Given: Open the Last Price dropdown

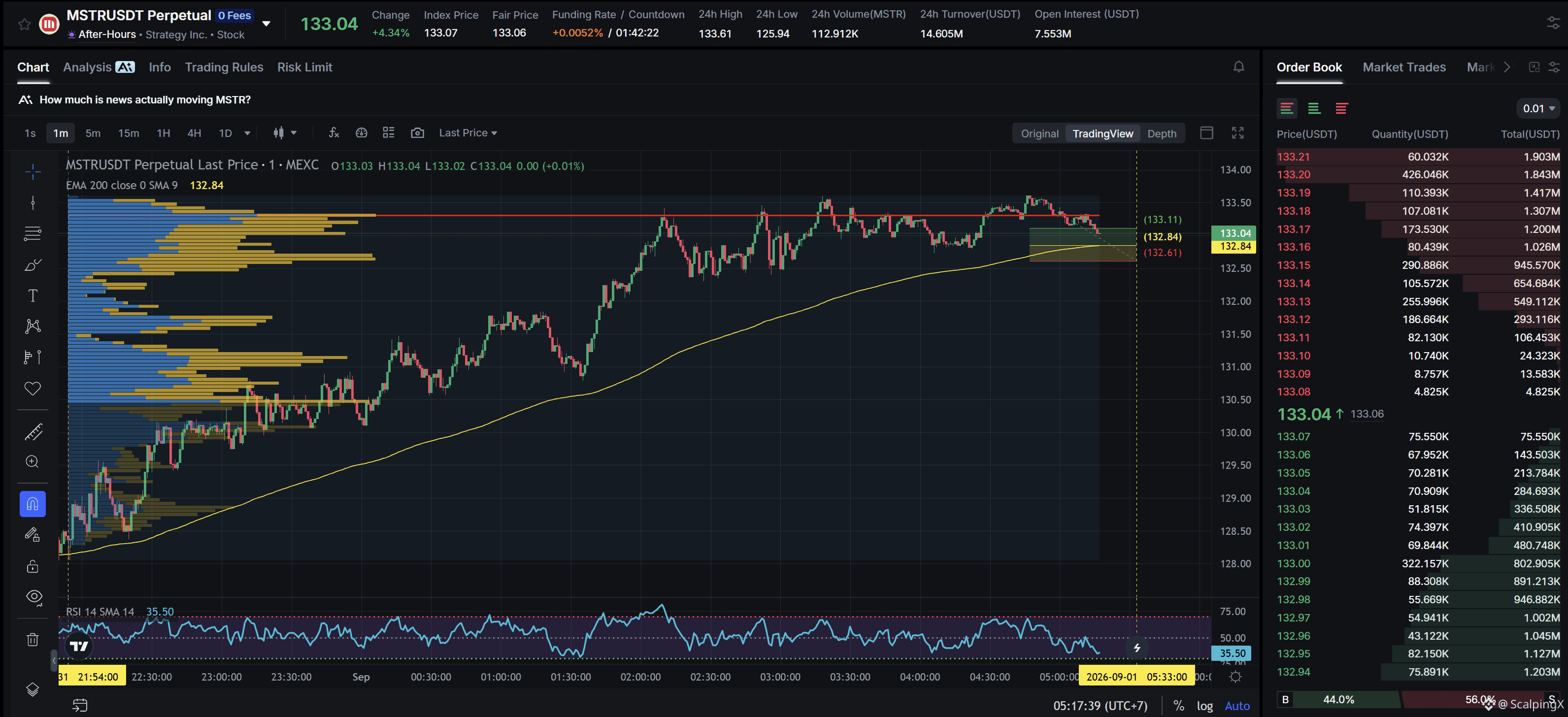Looking at the screenshot, I should (467, 132).
